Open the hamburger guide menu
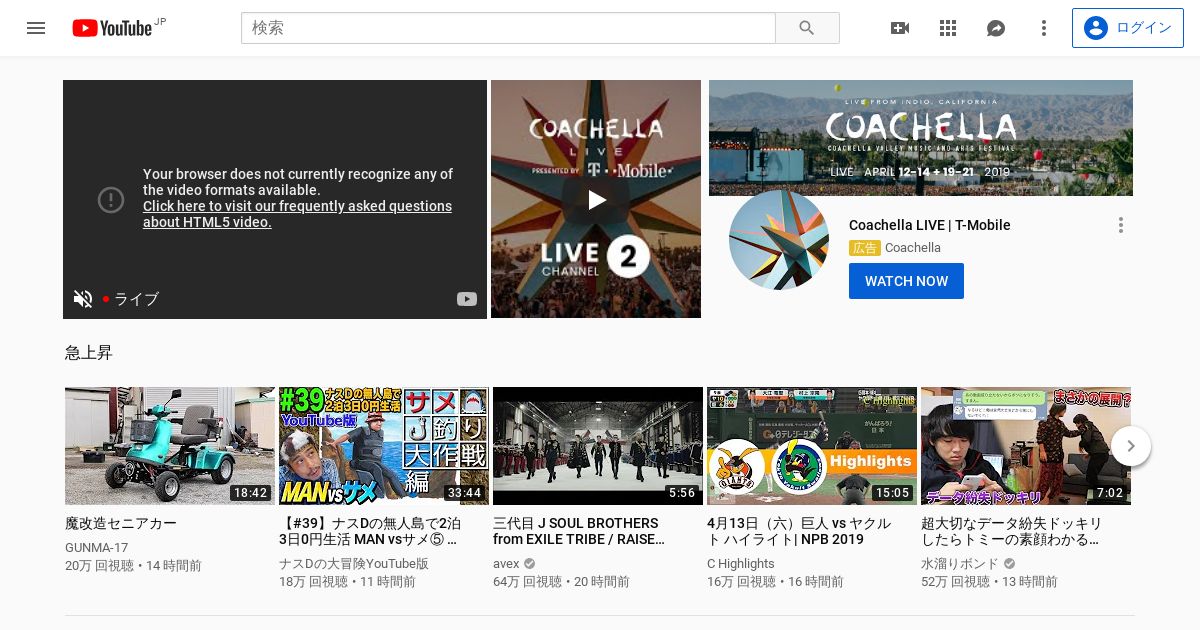The image size is (1200, 630). [x=36, y=28]
